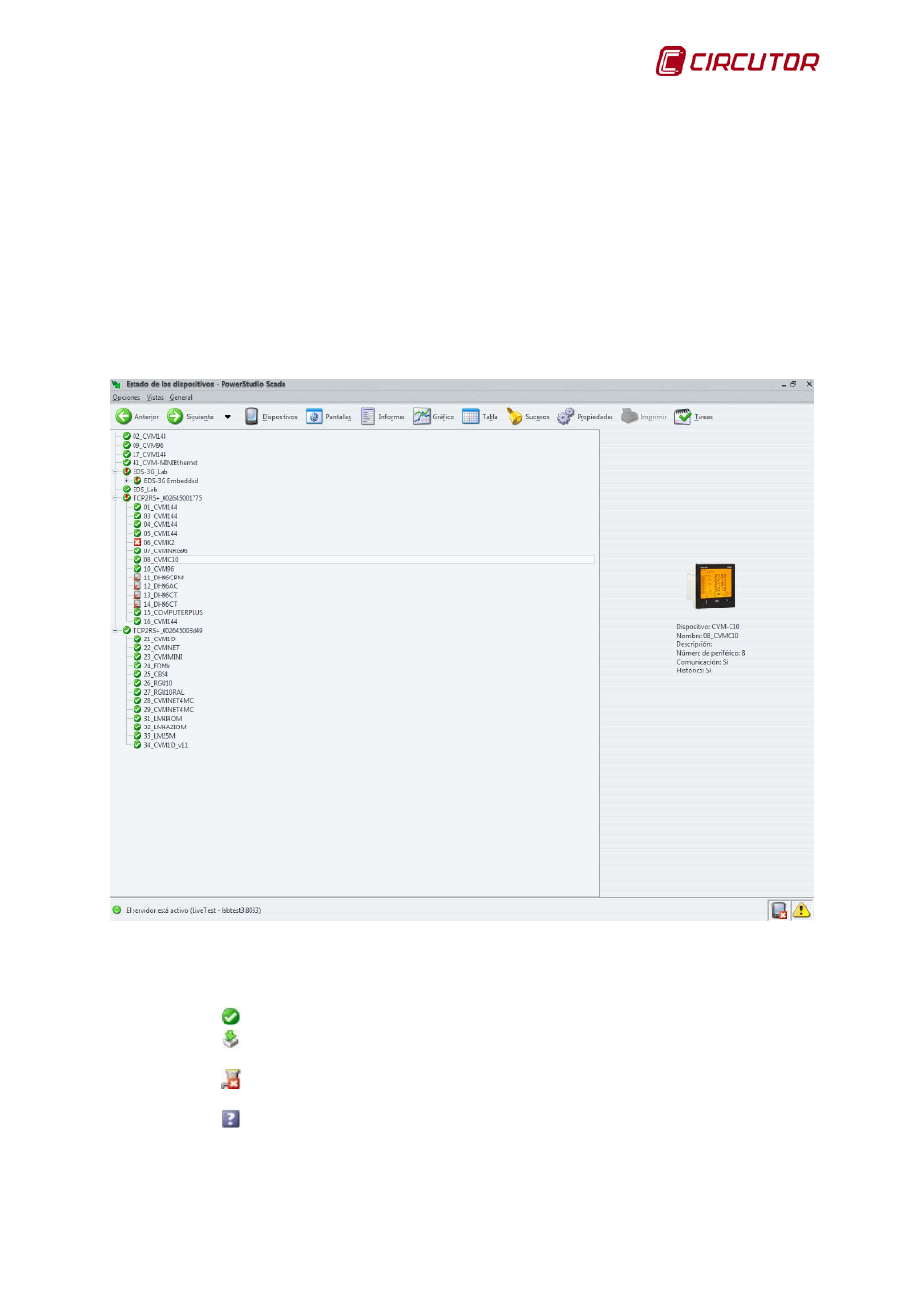
Task: Select device 26_RGU10
Action: [158, 684]
